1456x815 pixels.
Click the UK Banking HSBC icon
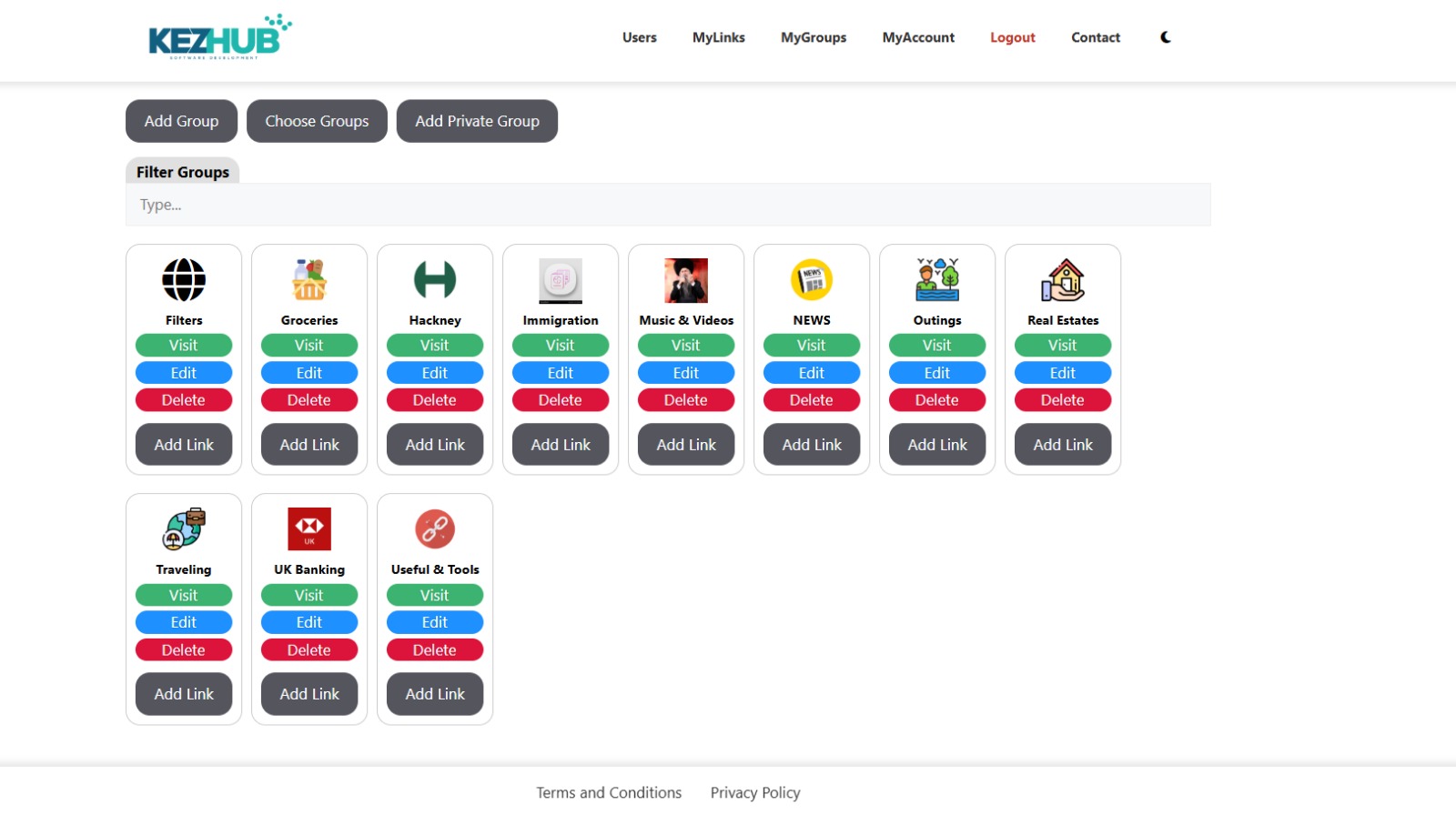309,528
